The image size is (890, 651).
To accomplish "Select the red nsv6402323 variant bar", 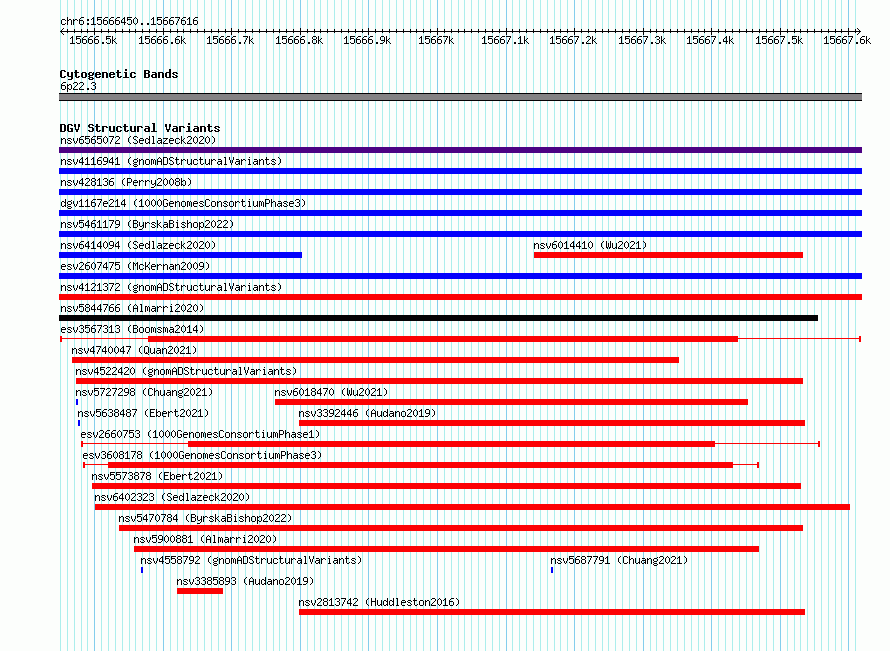I will pos(472,507).
